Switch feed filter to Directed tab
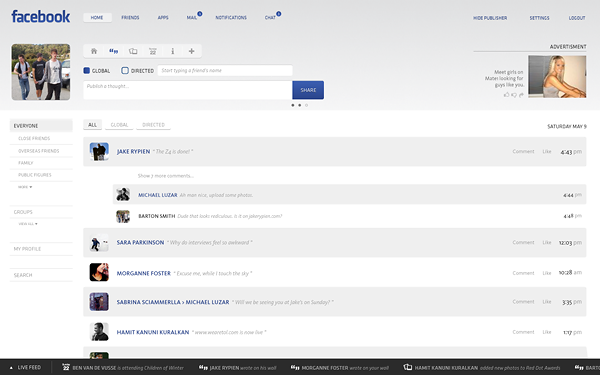 click(x=153, y=125)
